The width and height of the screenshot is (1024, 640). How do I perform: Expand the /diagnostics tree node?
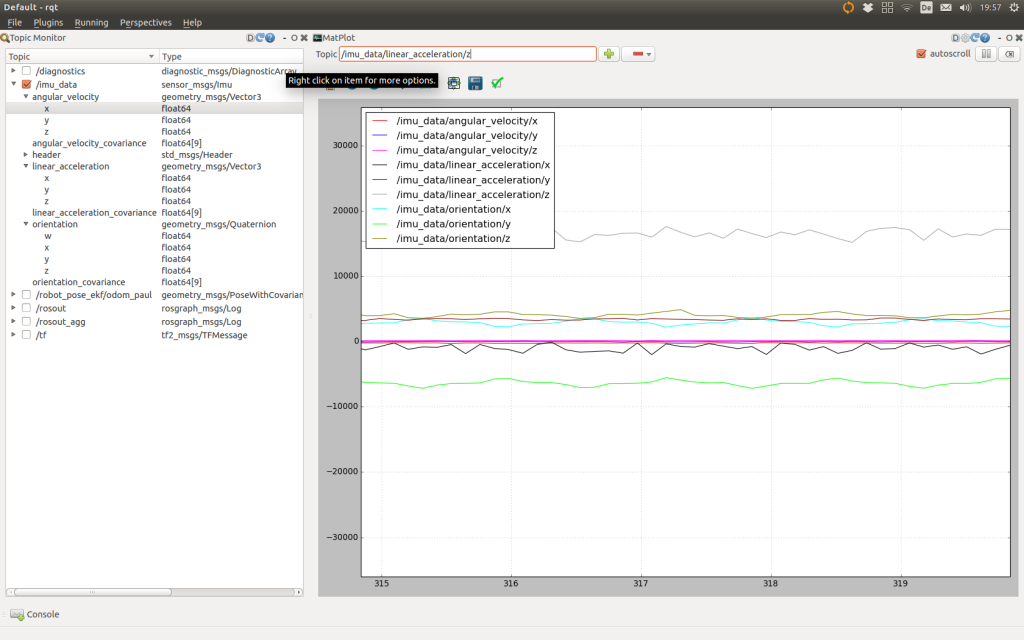[x=13, y=71]
